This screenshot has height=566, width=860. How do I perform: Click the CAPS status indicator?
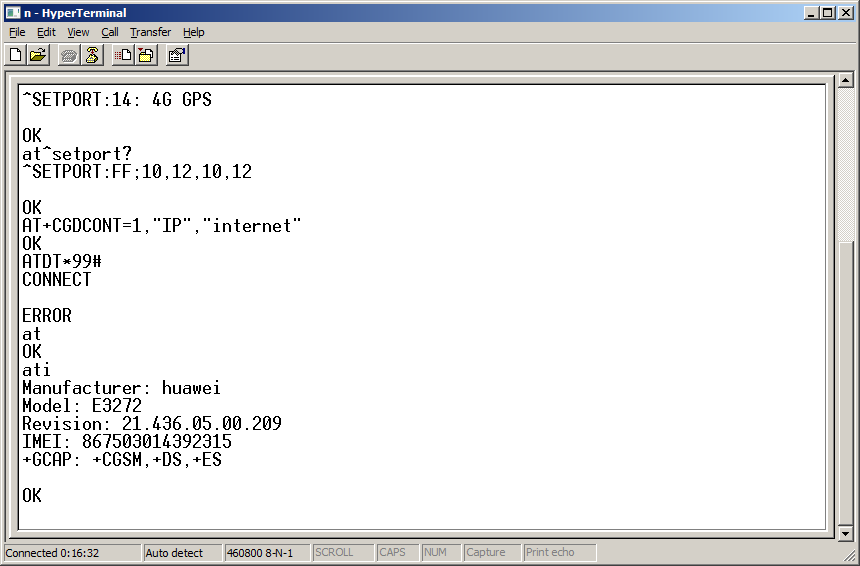(397, 553)
